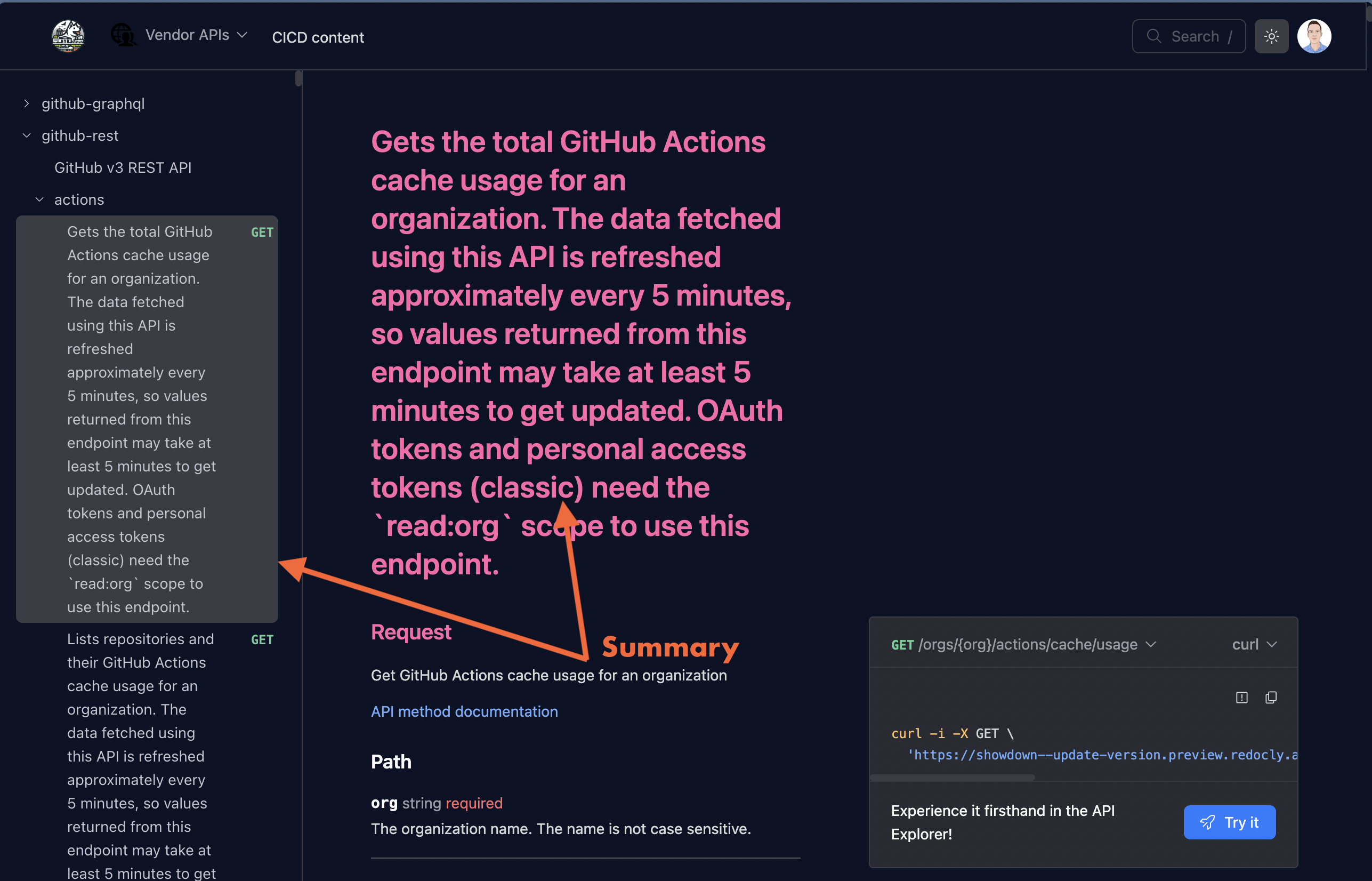Click the GET badge on 'Lists repositories' entry
Image resolution: width=1372 pixels, height=881 pixels.
(262, 639)
